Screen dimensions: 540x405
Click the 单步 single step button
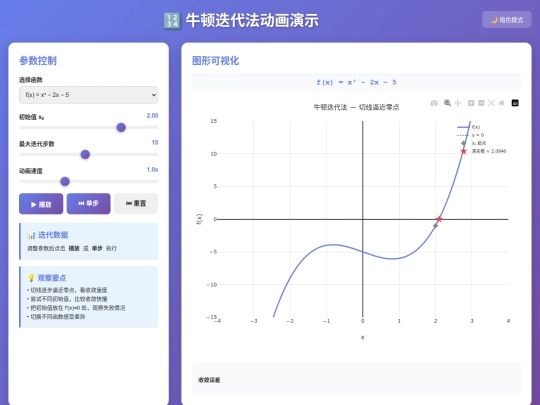(x=89, y=204)
